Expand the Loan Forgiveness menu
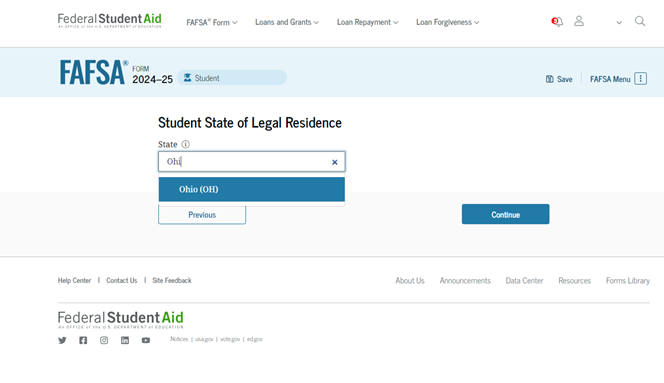The width and height of the screenshot is (664, 383). click(x=447, y=22)
